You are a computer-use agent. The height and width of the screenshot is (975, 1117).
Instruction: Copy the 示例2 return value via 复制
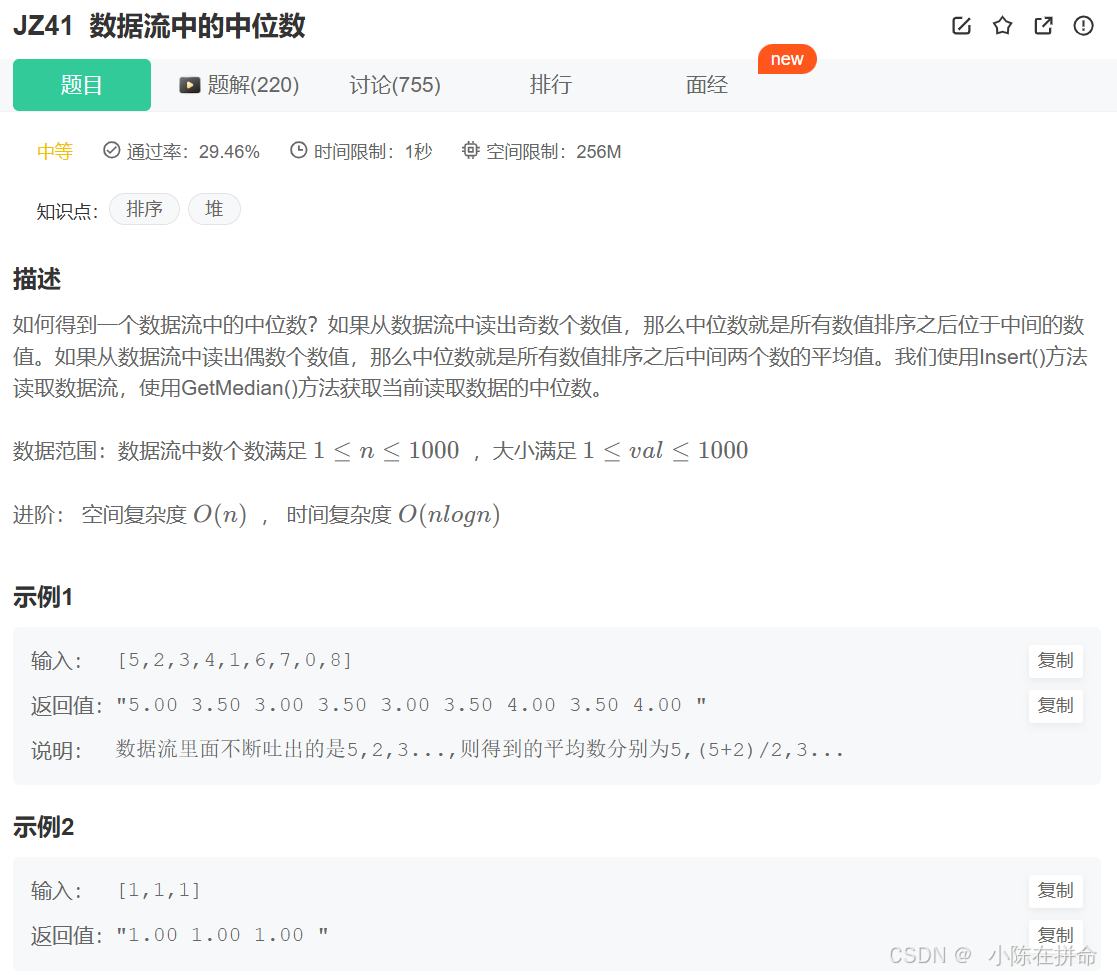pos(1055,934)
